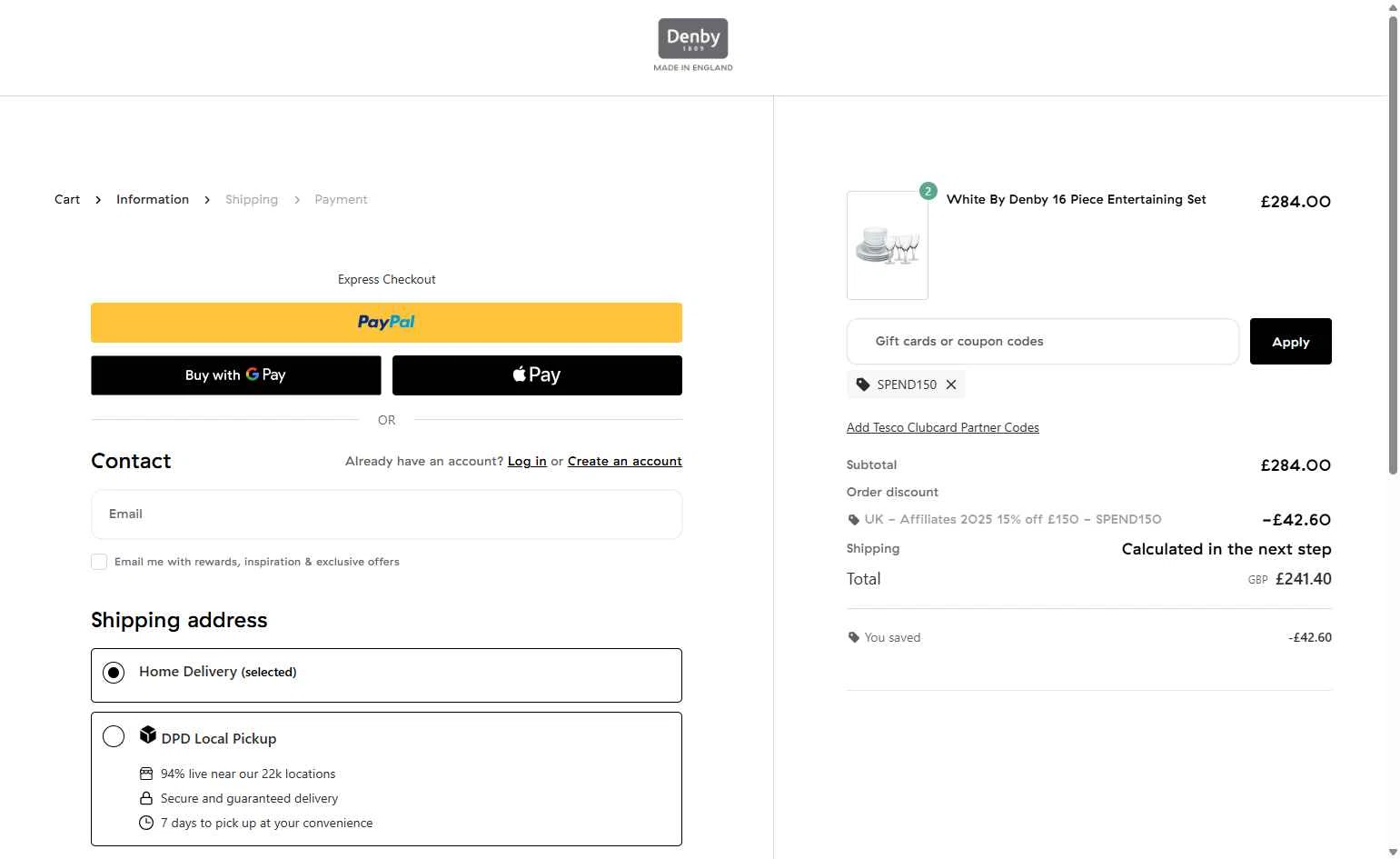Click the quantity badge on product image

(x=928, y=191)
